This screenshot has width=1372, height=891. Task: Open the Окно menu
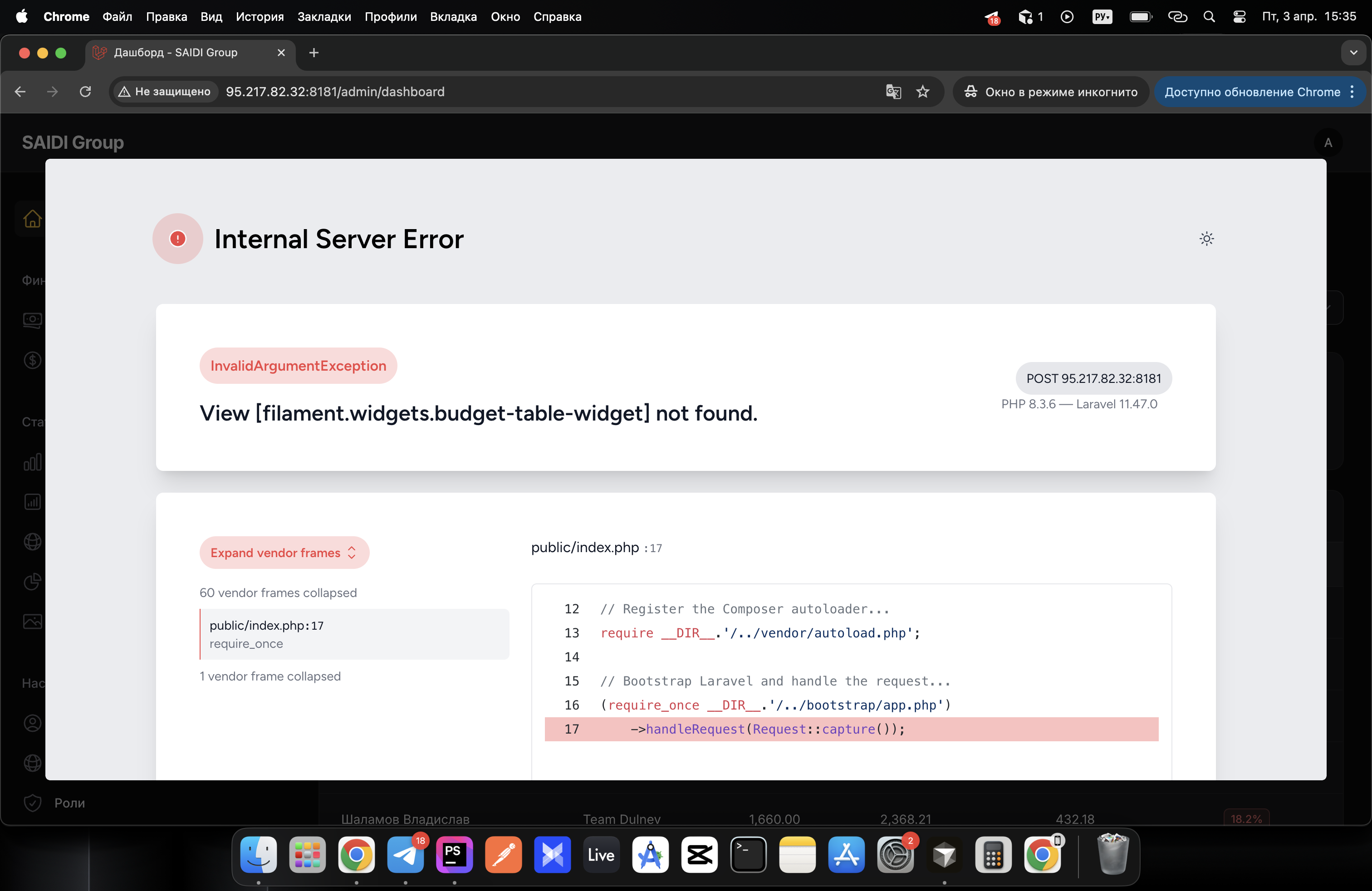505,17
